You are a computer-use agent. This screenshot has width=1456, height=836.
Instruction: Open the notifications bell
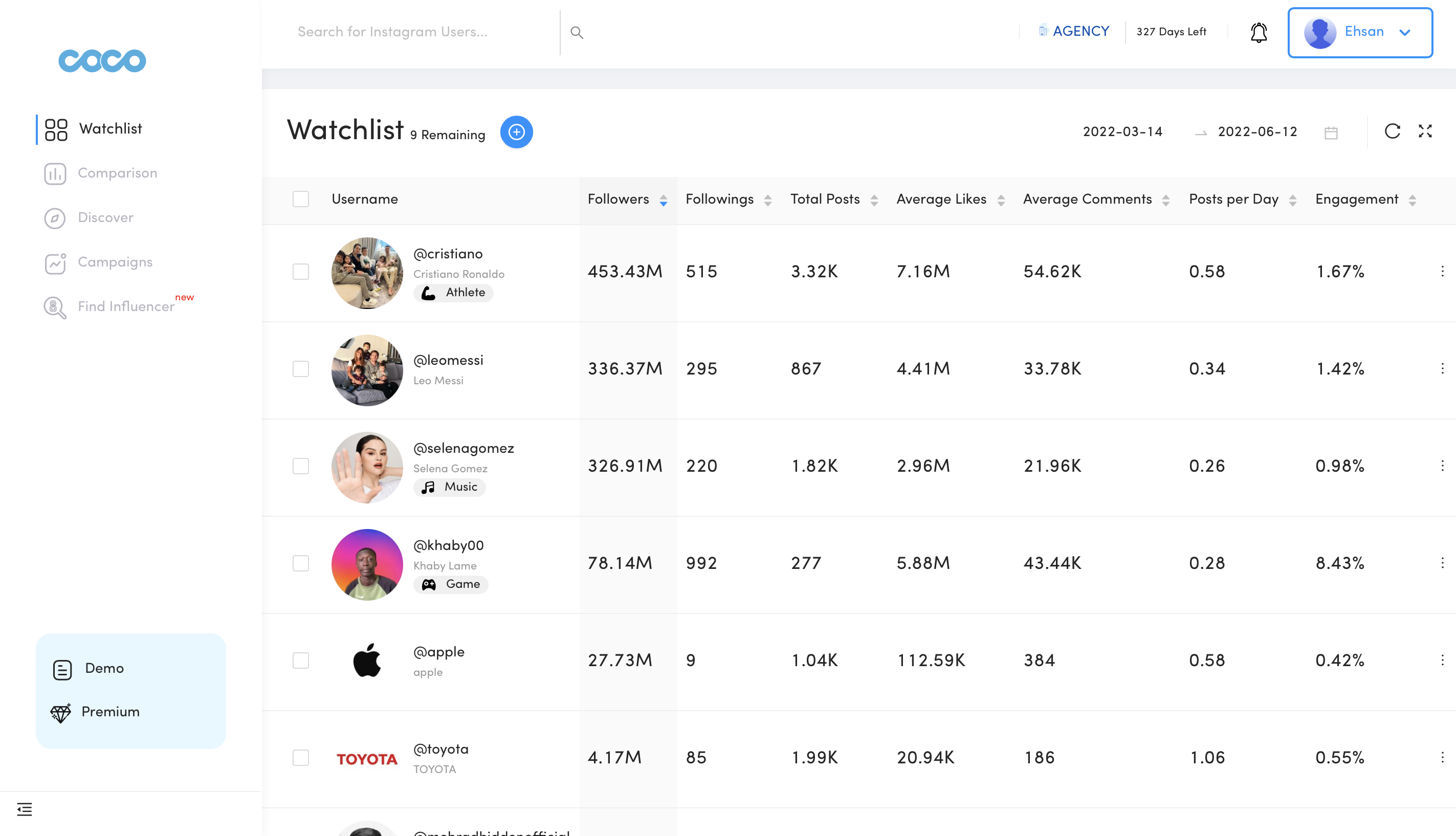[1259, 32]
